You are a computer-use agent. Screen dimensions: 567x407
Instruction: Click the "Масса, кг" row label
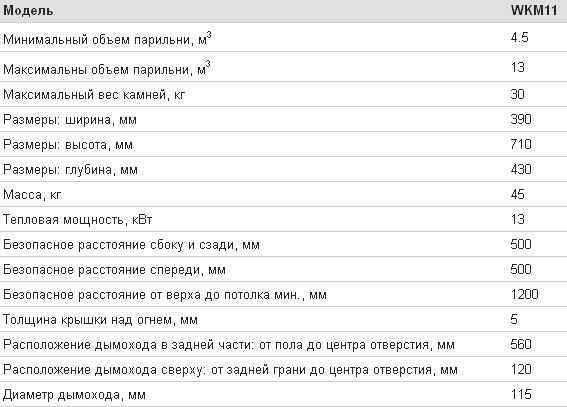[x=32, y=195]
